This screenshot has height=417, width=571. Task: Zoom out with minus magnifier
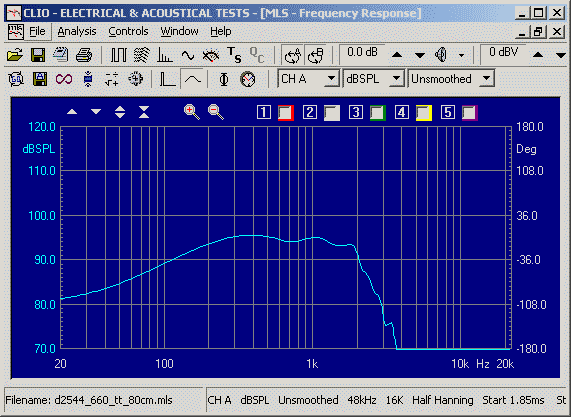pyautogui.click(x=216, y=112)
